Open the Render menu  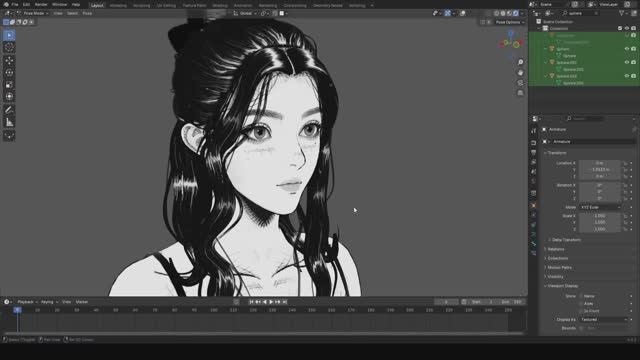pyautogui.click(x=41, y=4)
